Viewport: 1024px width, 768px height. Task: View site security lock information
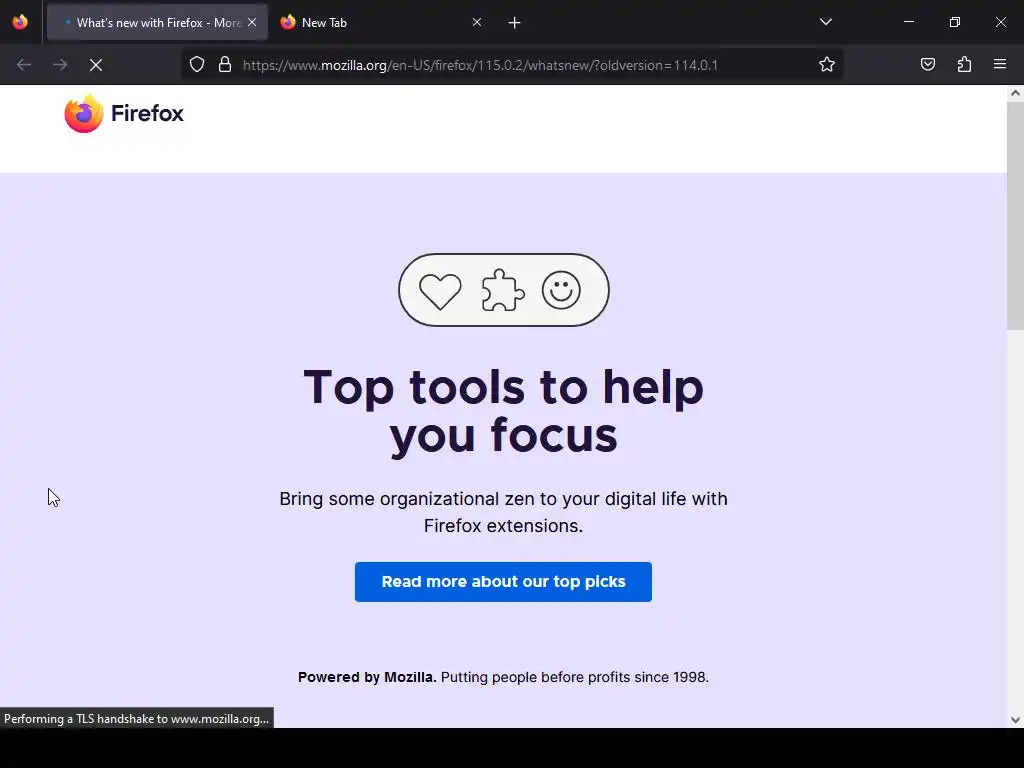pos(225,65)
